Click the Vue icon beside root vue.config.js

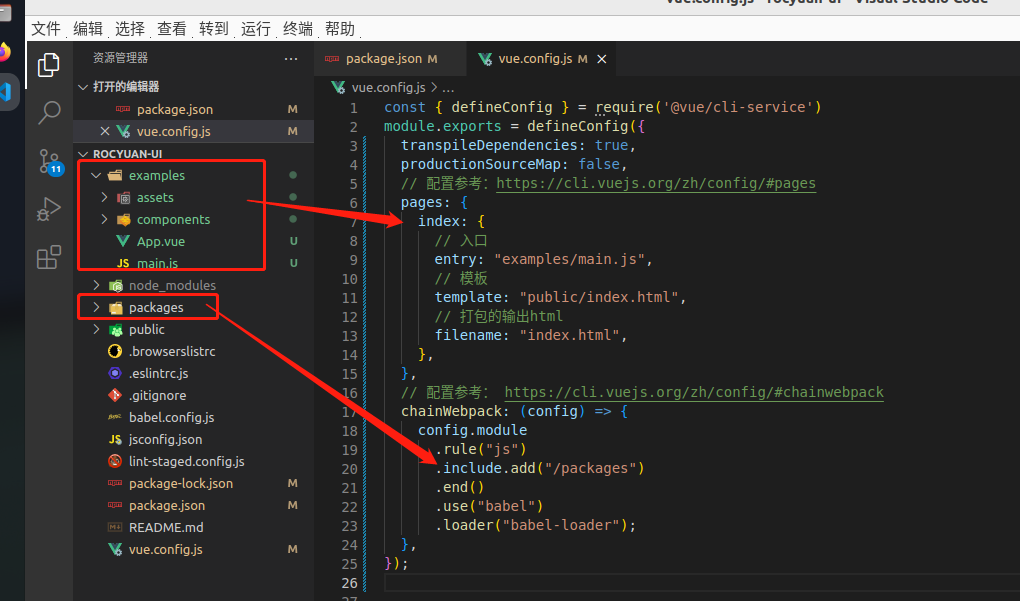(x=115, y=549)
